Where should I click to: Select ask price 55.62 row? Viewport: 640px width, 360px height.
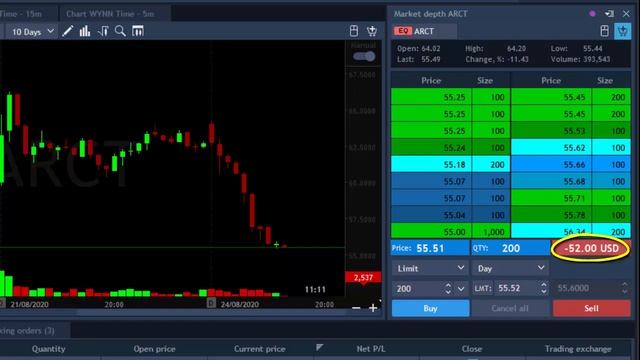(571, 148)
